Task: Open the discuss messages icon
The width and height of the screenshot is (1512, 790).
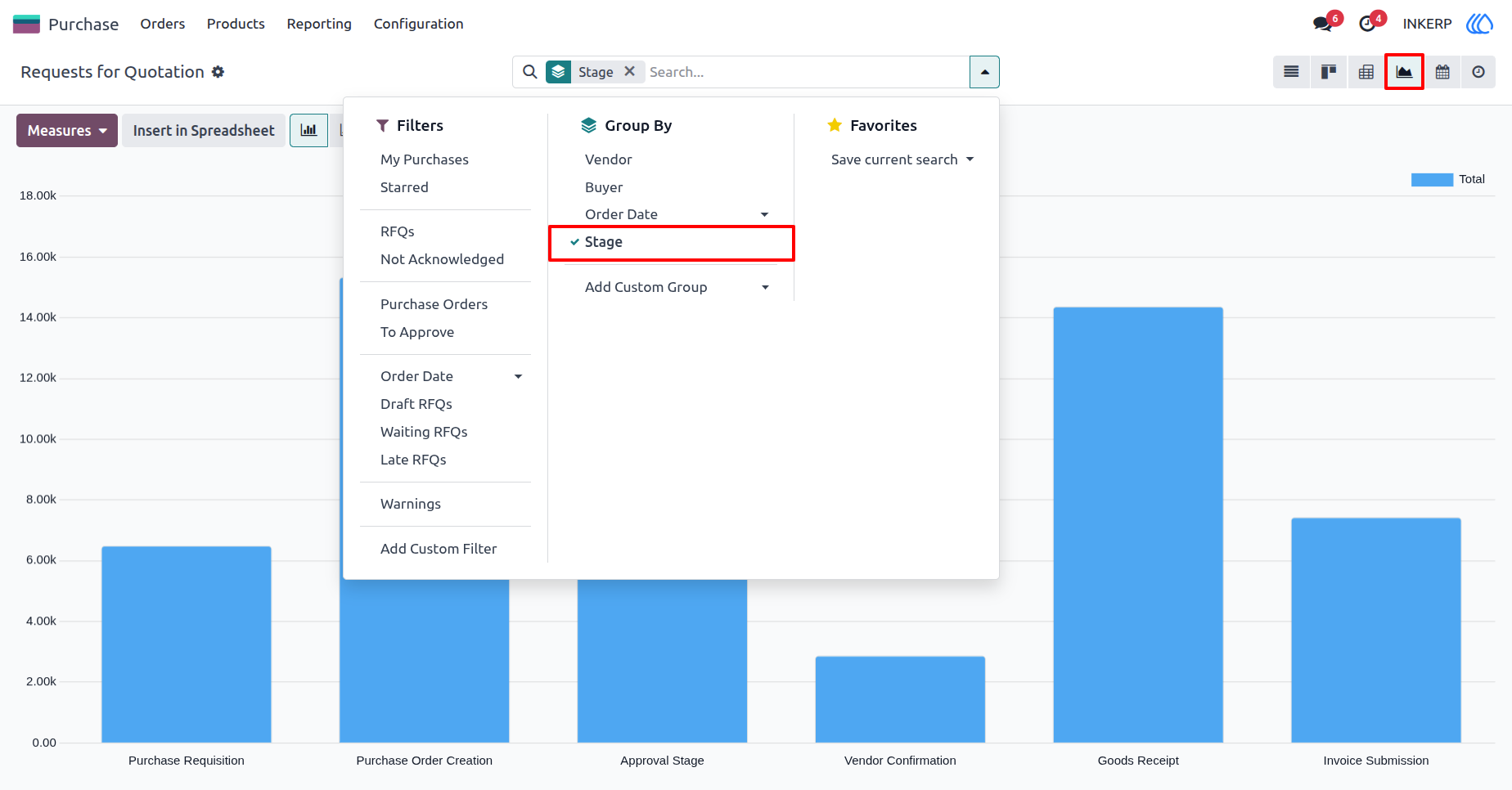Action: [1323, 24]
